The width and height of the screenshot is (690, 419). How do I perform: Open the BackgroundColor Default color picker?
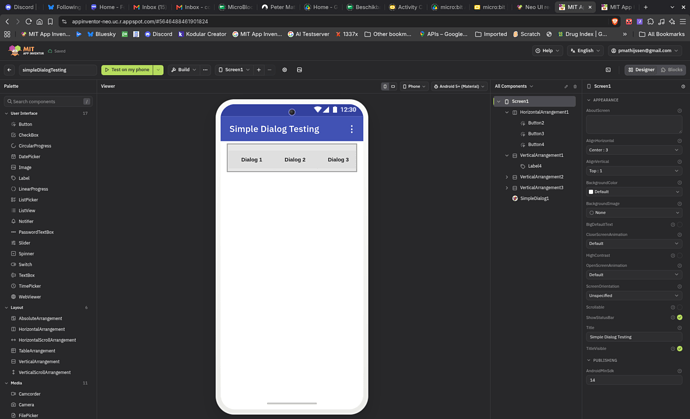click(x=634, y=192)
